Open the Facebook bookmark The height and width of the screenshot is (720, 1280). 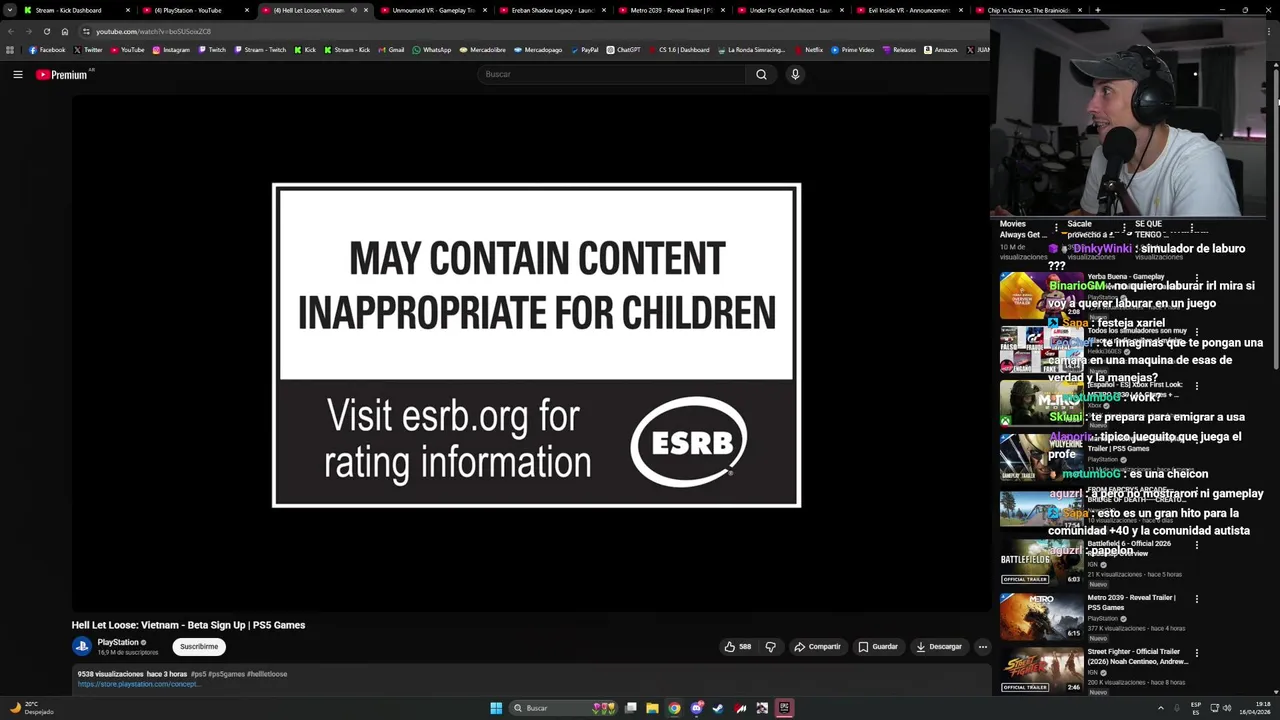(x=47, y=50)
